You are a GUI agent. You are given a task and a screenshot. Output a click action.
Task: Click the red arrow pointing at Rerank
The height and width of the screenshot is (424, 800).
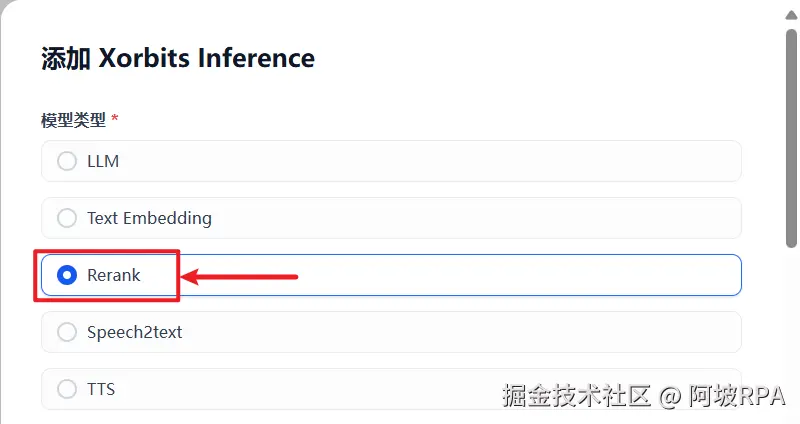240,276
